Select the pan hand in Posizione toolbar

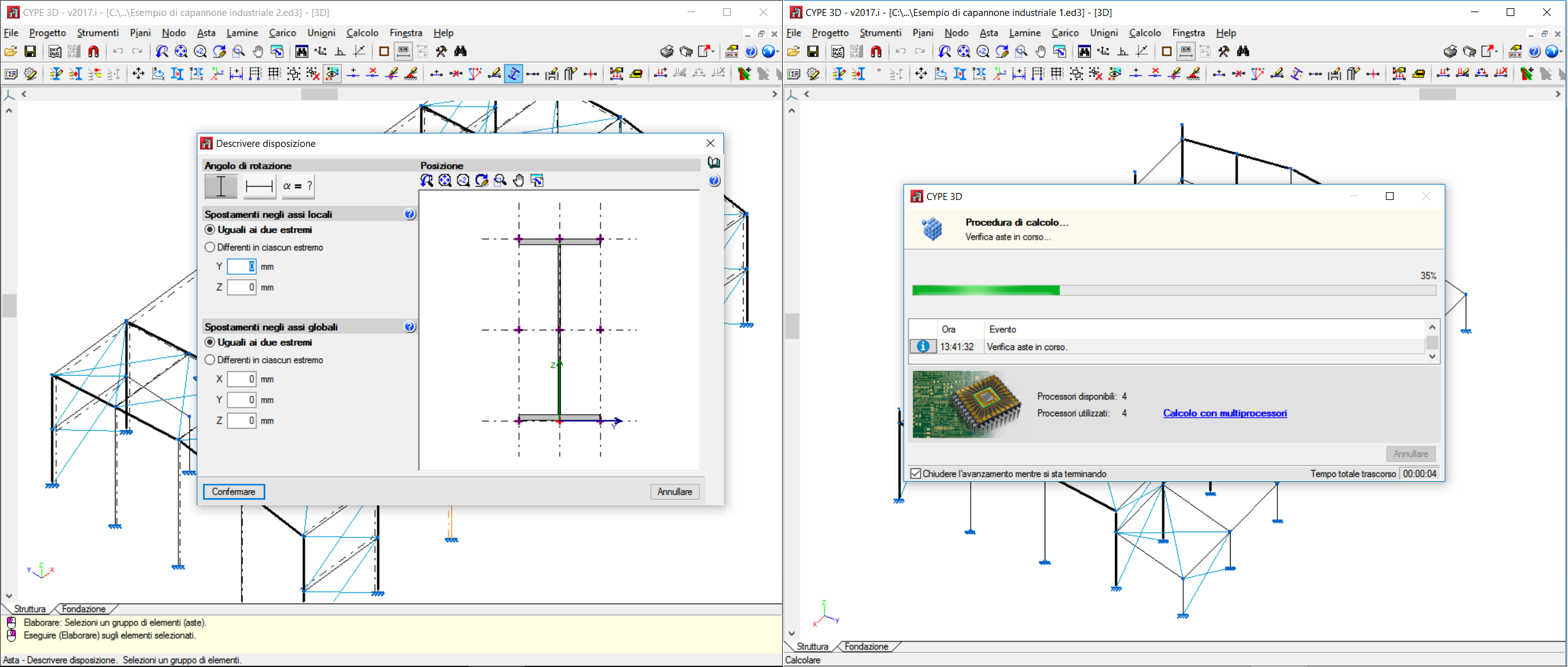pyautogui.click(x=519, y=181)
